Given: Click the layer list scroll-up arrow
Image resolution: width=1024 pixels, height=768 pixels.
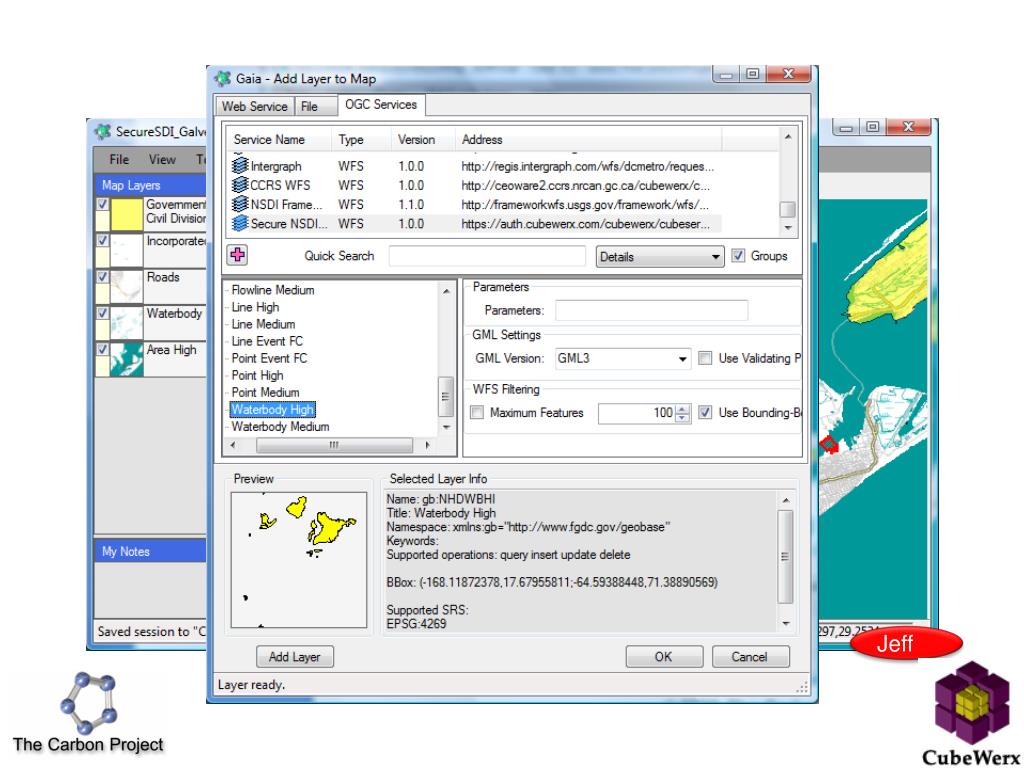Looking at the screenshot, I should (446, 291).
